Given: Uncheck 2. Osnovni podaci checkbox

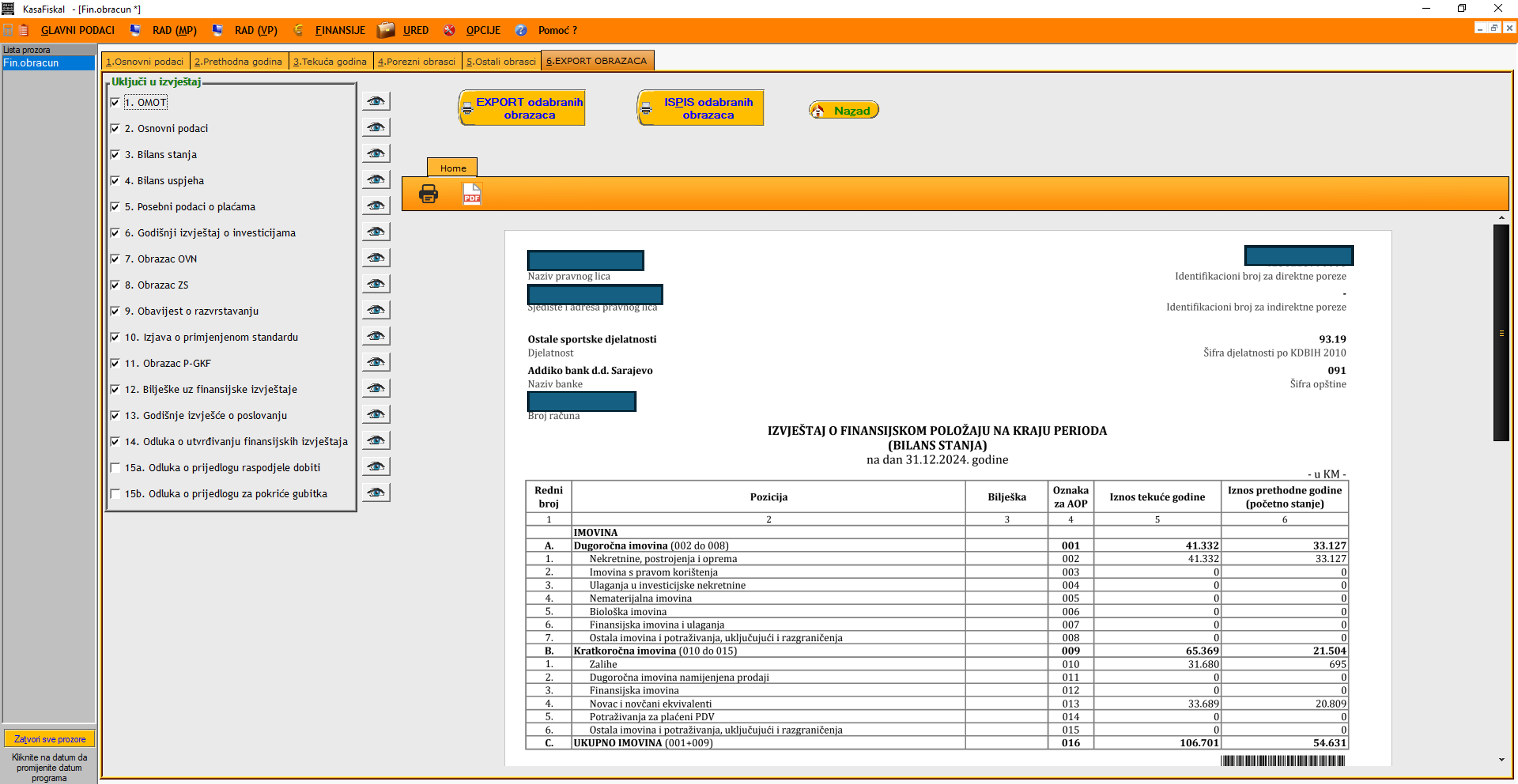Looking at the screenshot, I should 116,128.
